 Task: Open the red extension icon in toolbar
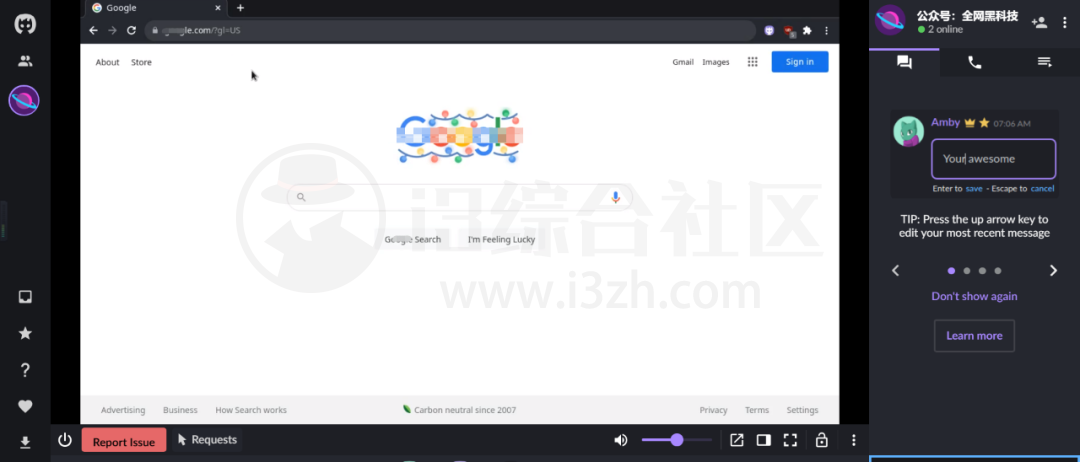[x=789, y=31]
